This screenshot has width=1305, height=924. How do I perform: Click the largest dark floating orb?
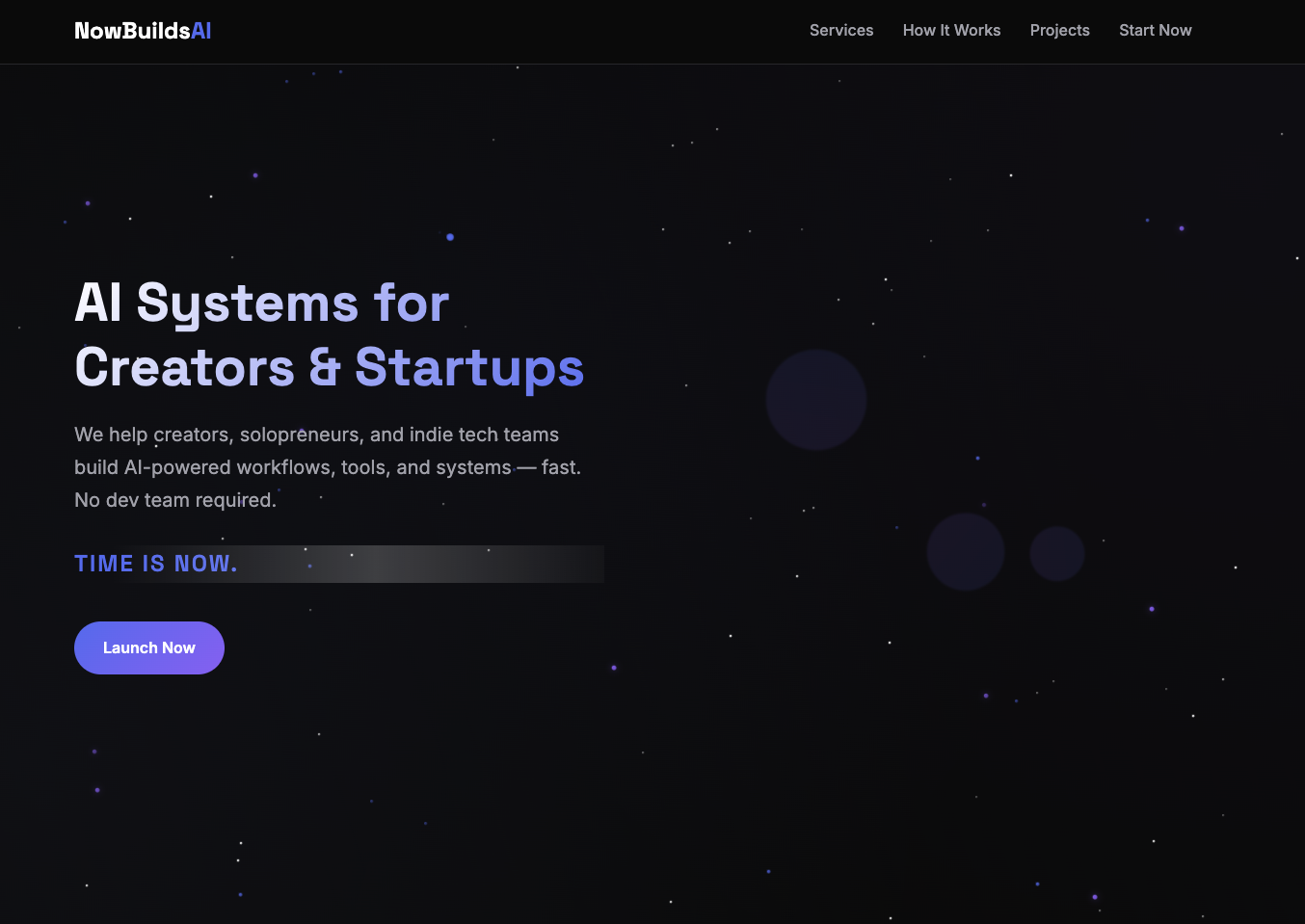pos(815,400)
